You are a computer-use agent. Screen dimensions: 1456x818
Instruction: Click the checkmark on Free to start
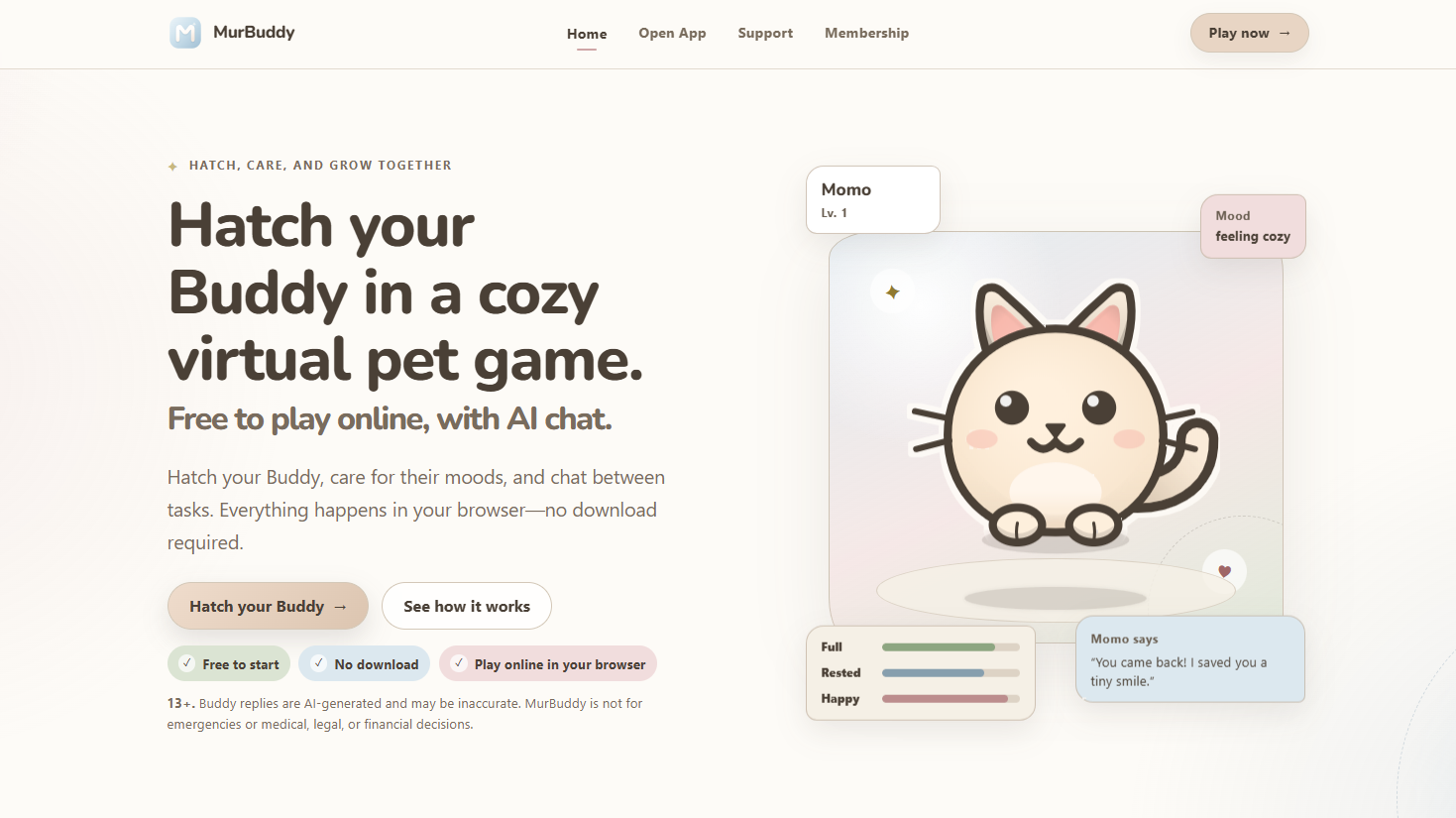186,663
